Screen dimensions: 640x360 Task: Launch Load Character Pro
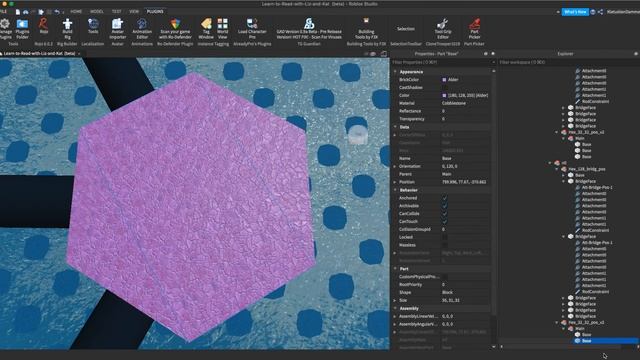point(252,29)
